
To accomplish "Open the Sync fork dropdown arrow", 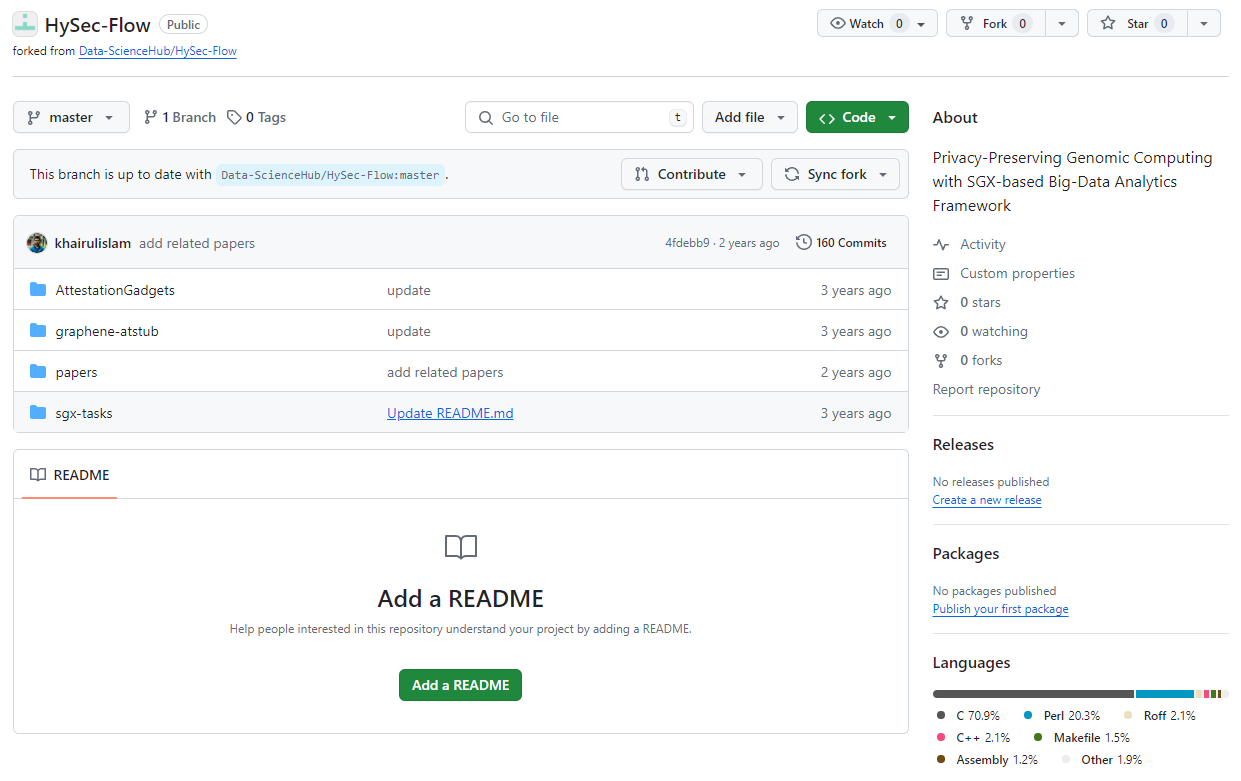I will 884,174.
